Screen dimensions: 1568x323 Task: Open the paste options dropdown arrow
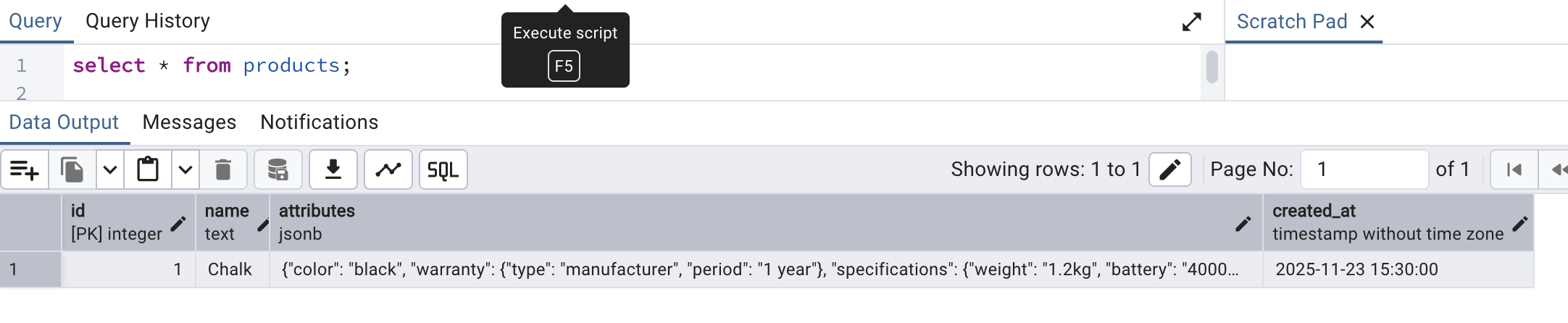185,170
